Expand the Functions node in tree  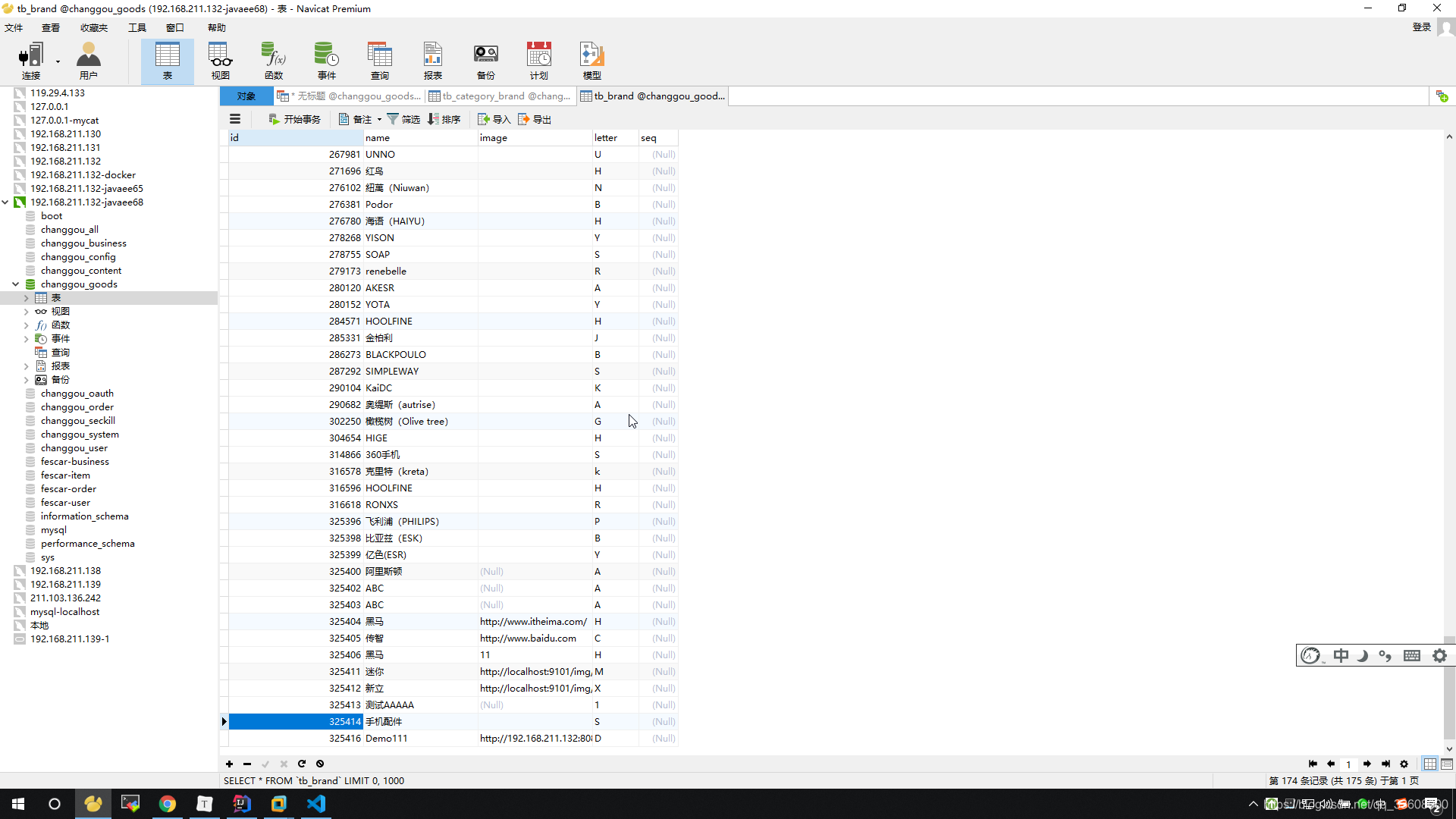click(27, 325)
